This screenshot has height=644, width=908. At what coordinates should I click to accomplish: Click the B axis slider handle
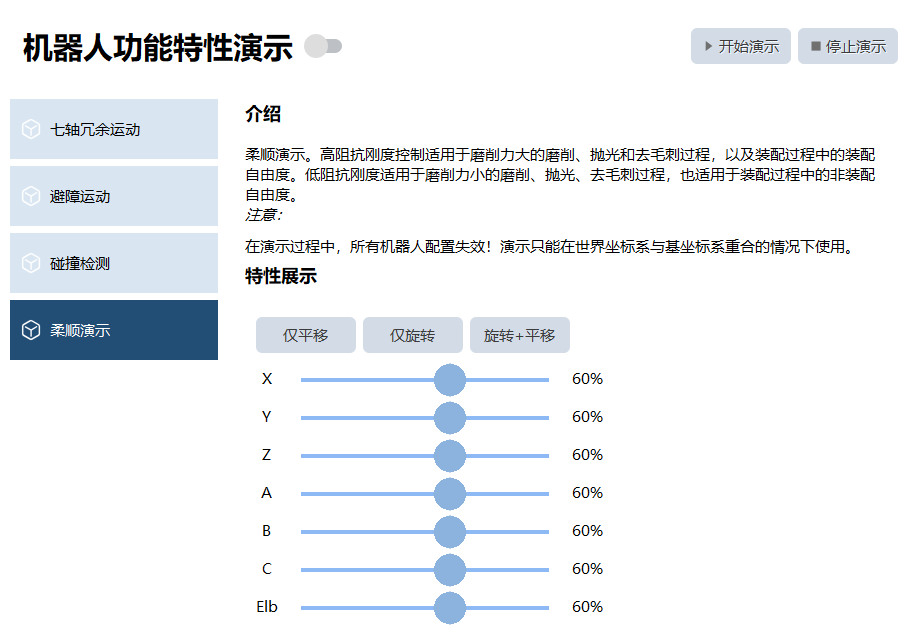(x=450, y=532)
